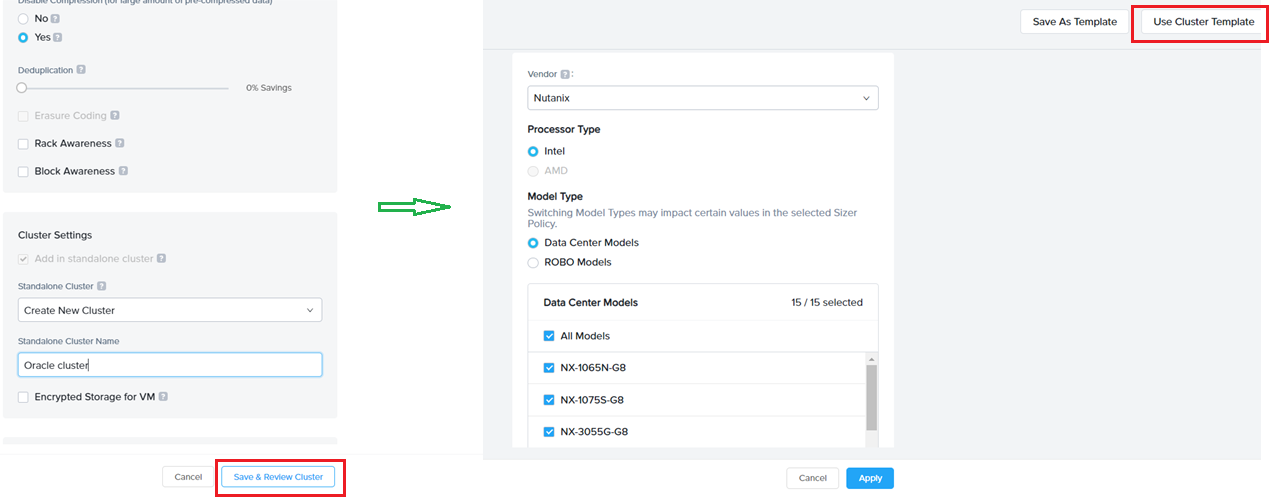
Task: Click Save & Review Cluster button
Action: pyautogui.click(x=278, y=477)
